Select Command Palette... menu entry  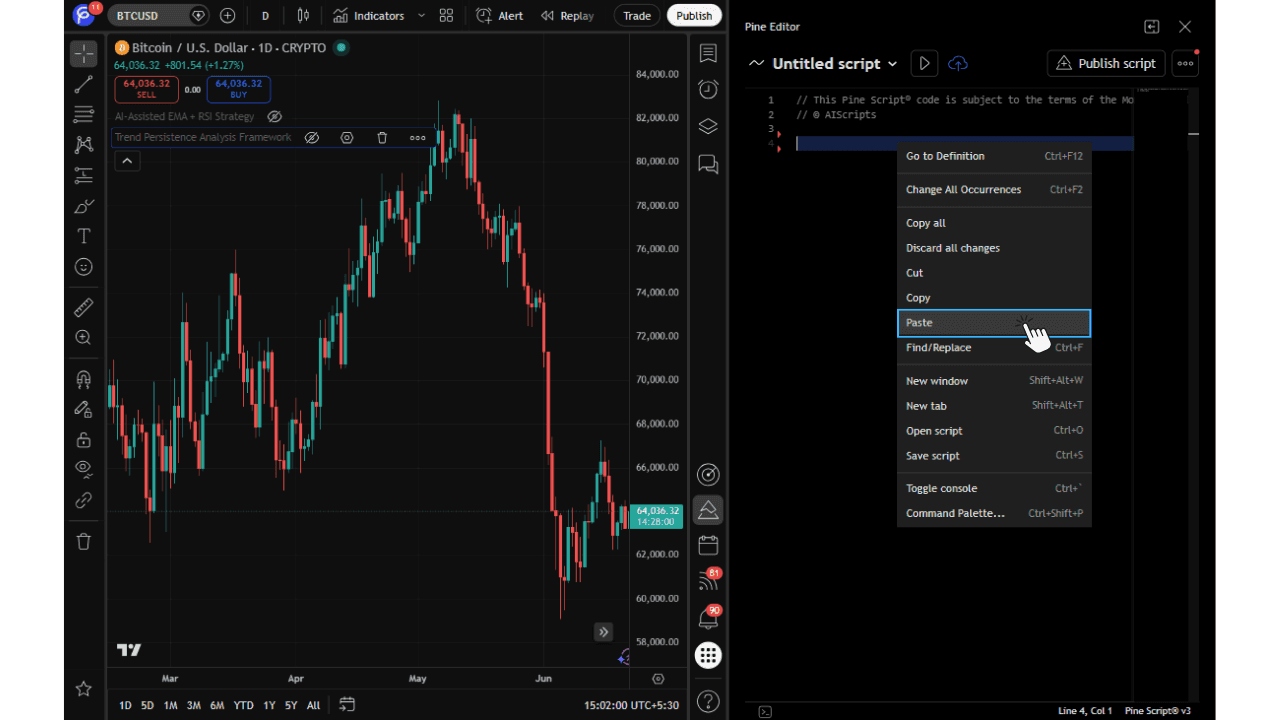coord(994,513)
